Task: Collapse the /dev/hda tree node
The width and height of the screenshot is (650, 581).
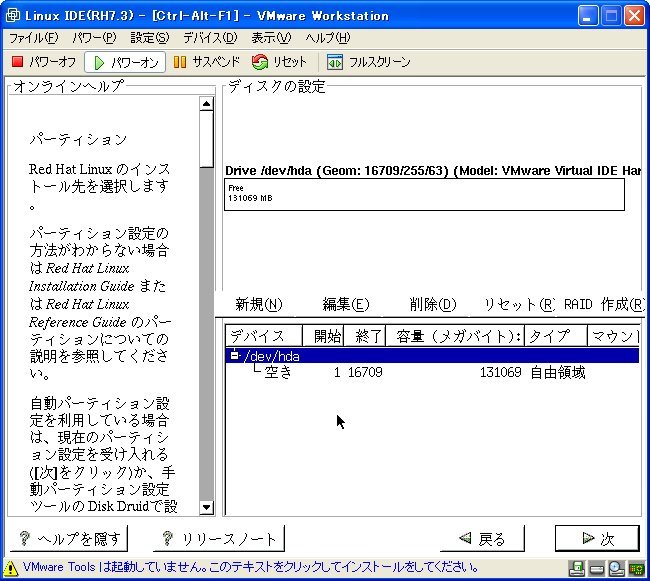Action: click(x=234, y=356)
